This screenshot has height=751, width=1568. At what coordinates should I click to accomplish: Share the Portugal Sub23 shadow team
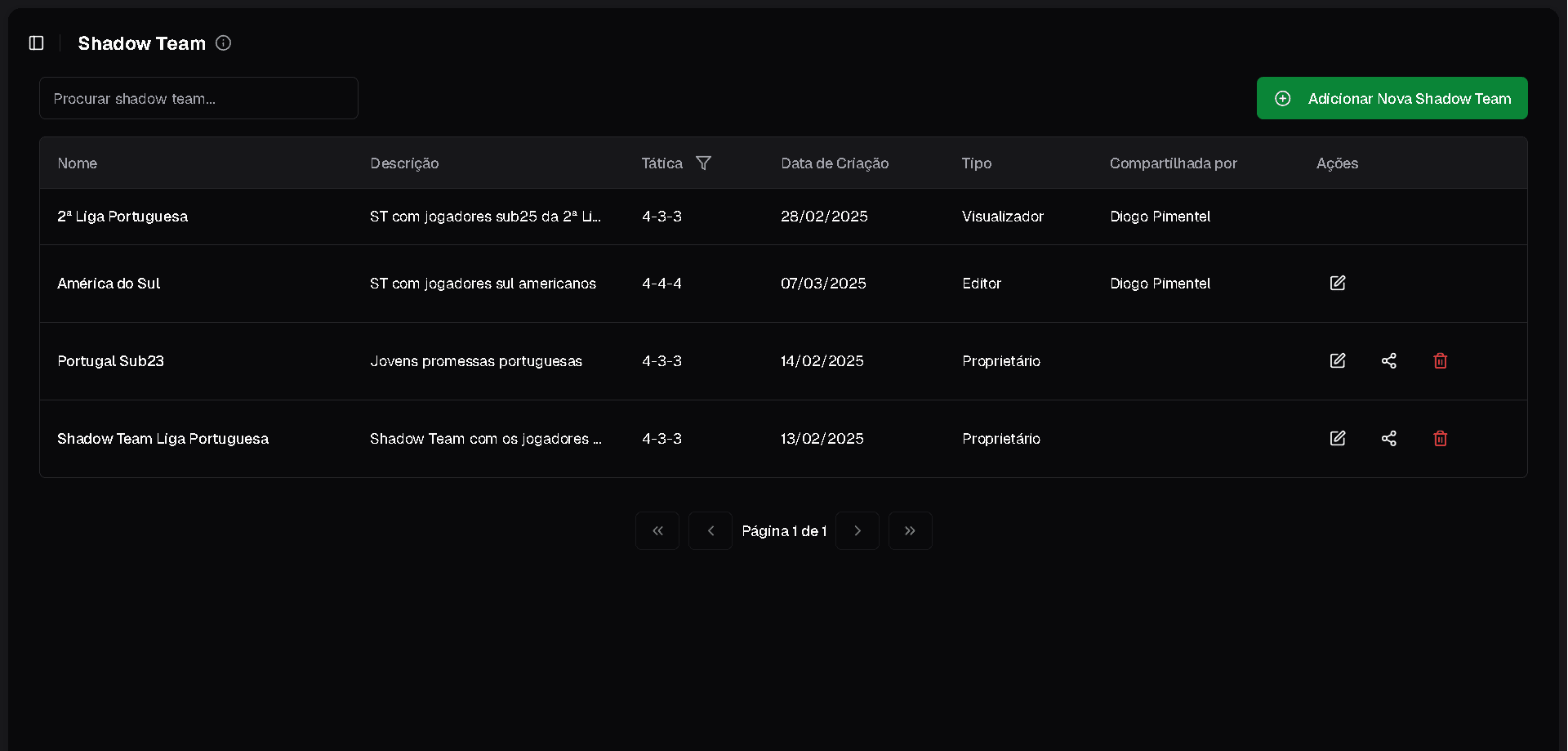(1388, 361)
